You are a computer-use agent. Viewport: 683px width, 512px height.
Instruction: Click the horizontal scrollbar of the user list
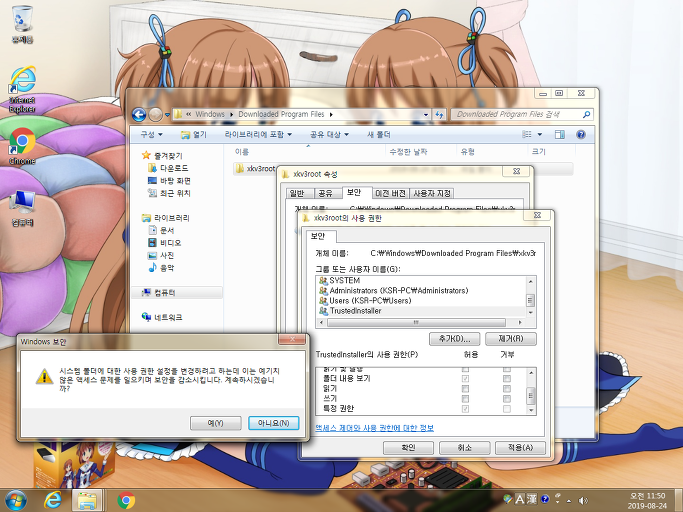click(416, 323)
